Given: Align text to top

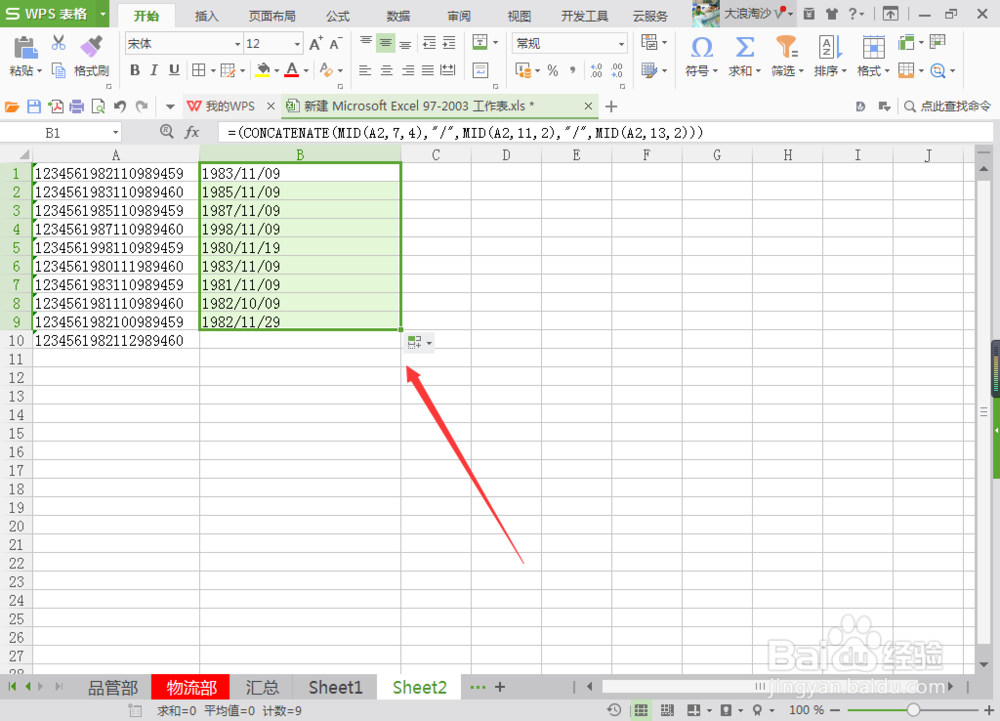Looking at the screenshot, I should pos(366,43).
